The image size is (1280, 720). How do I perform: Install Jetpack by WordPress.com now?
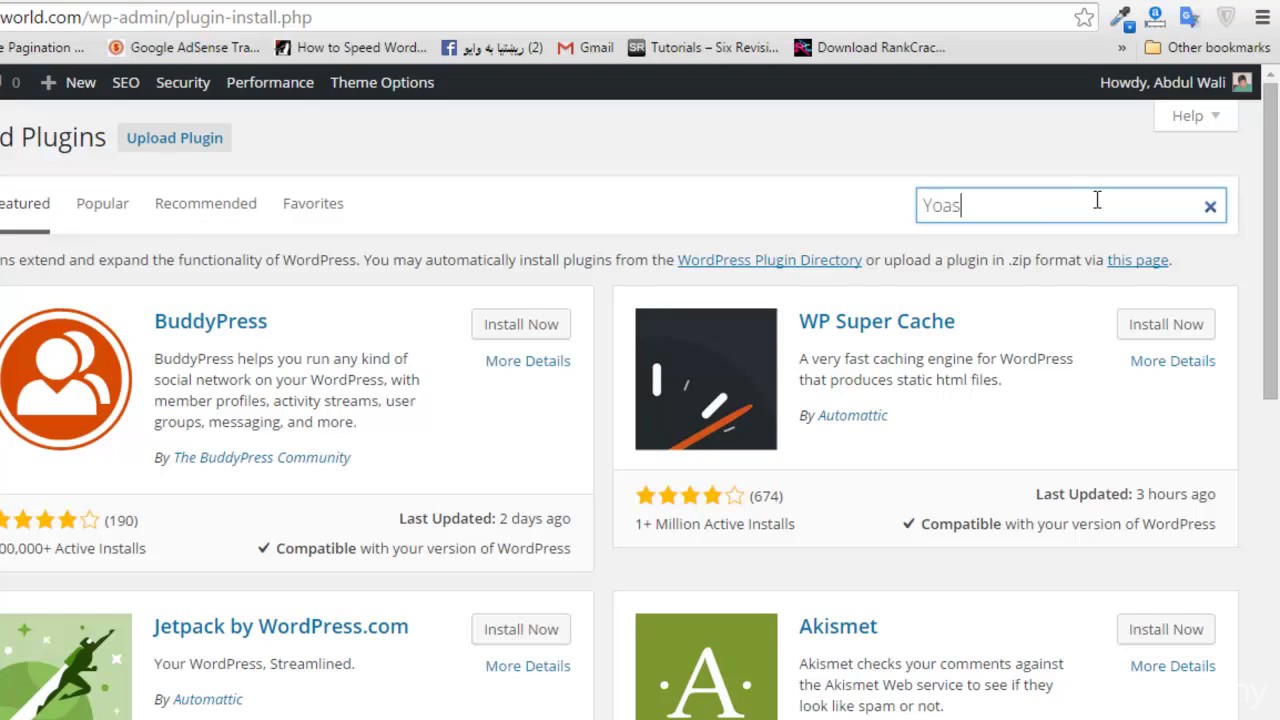pos(521,629)
